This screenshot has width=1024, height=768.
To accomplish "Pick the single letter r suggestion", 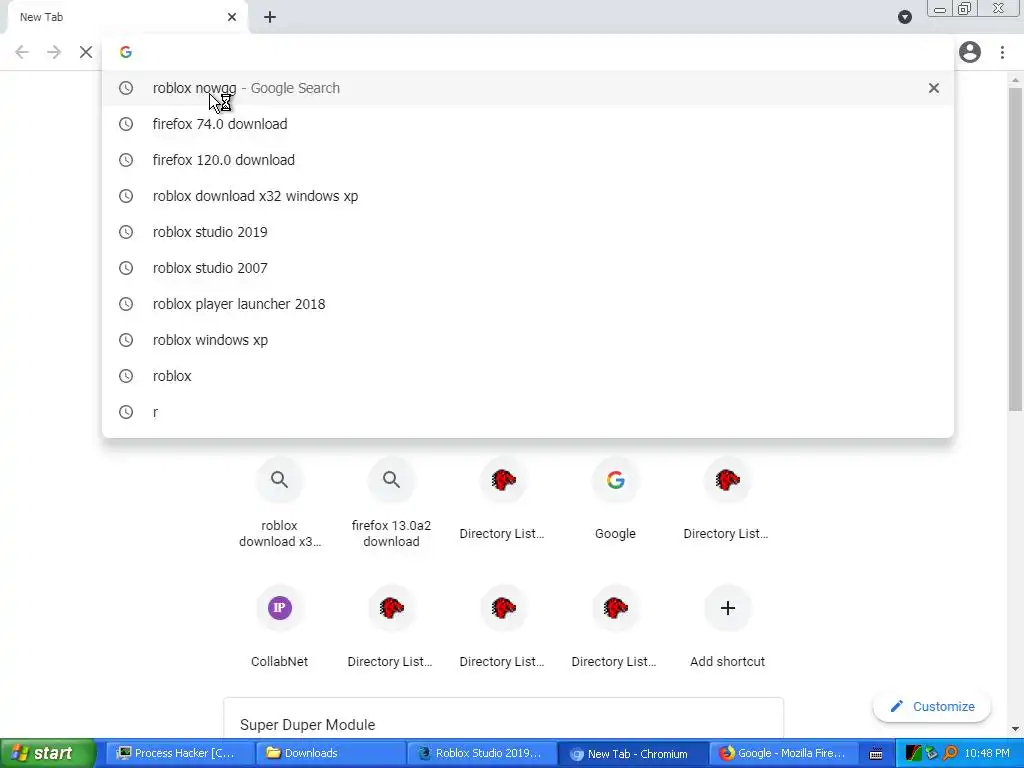I will point(528,411).
